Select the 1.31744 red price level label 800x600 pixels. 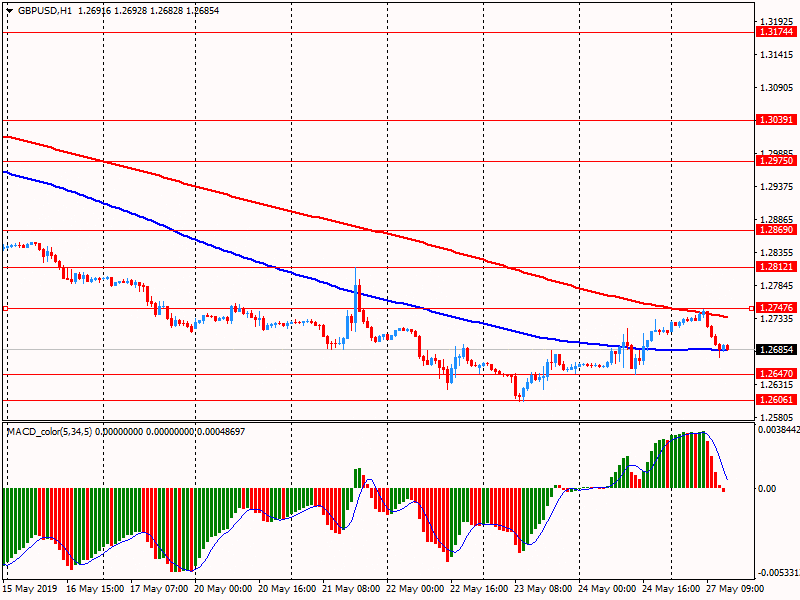pos(775,32)
